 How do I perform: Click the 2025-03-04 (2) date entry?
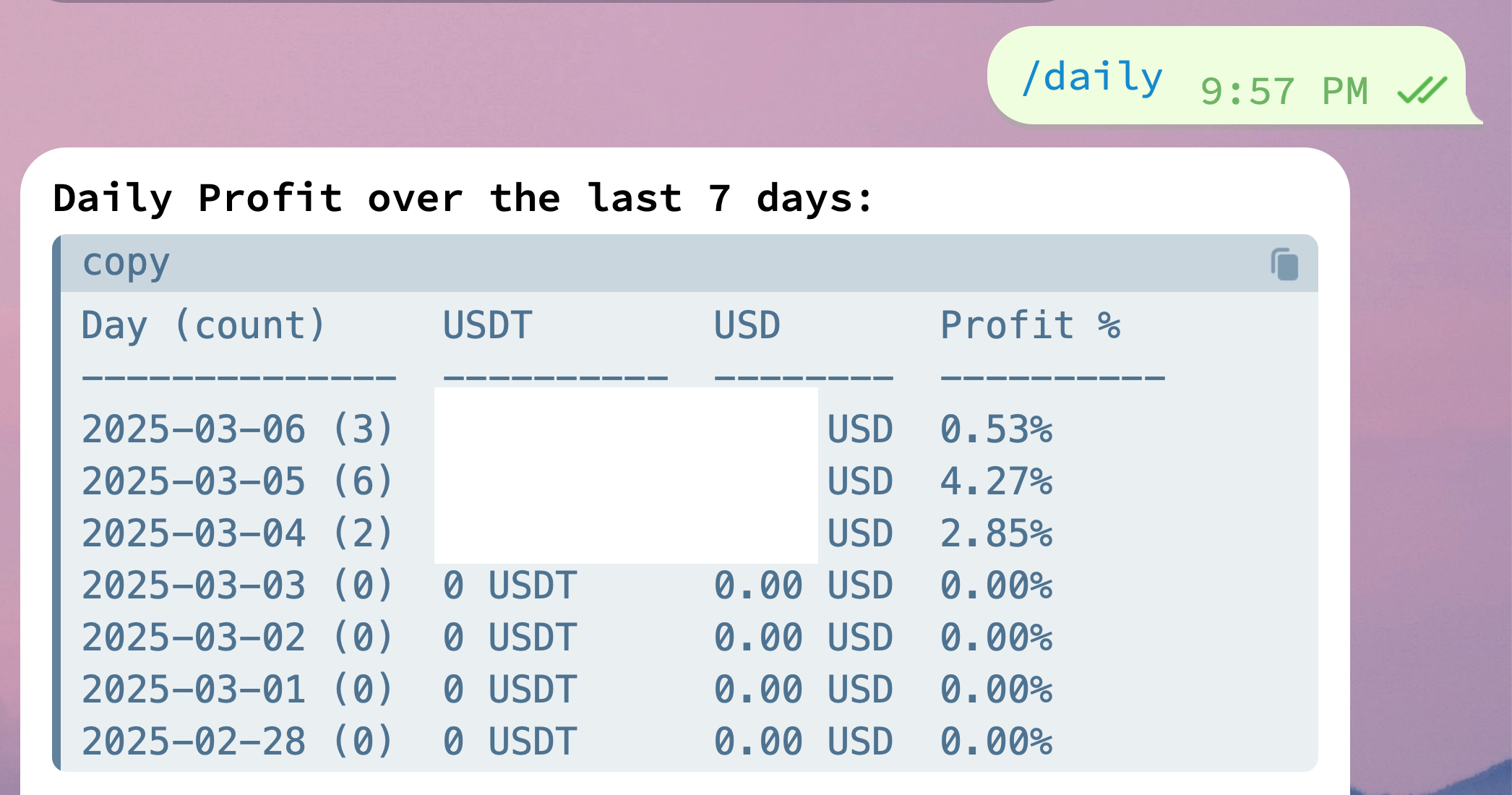pyautogui.click(x=236, y=533)
